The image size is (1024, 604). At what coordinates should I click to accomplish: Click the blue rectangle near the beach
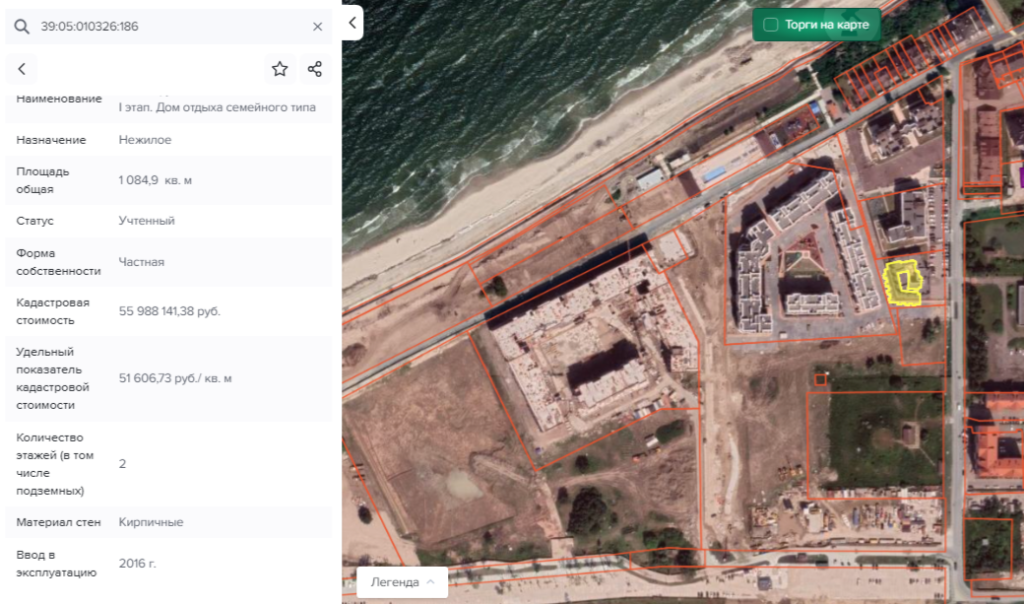(x=714, y=175)
